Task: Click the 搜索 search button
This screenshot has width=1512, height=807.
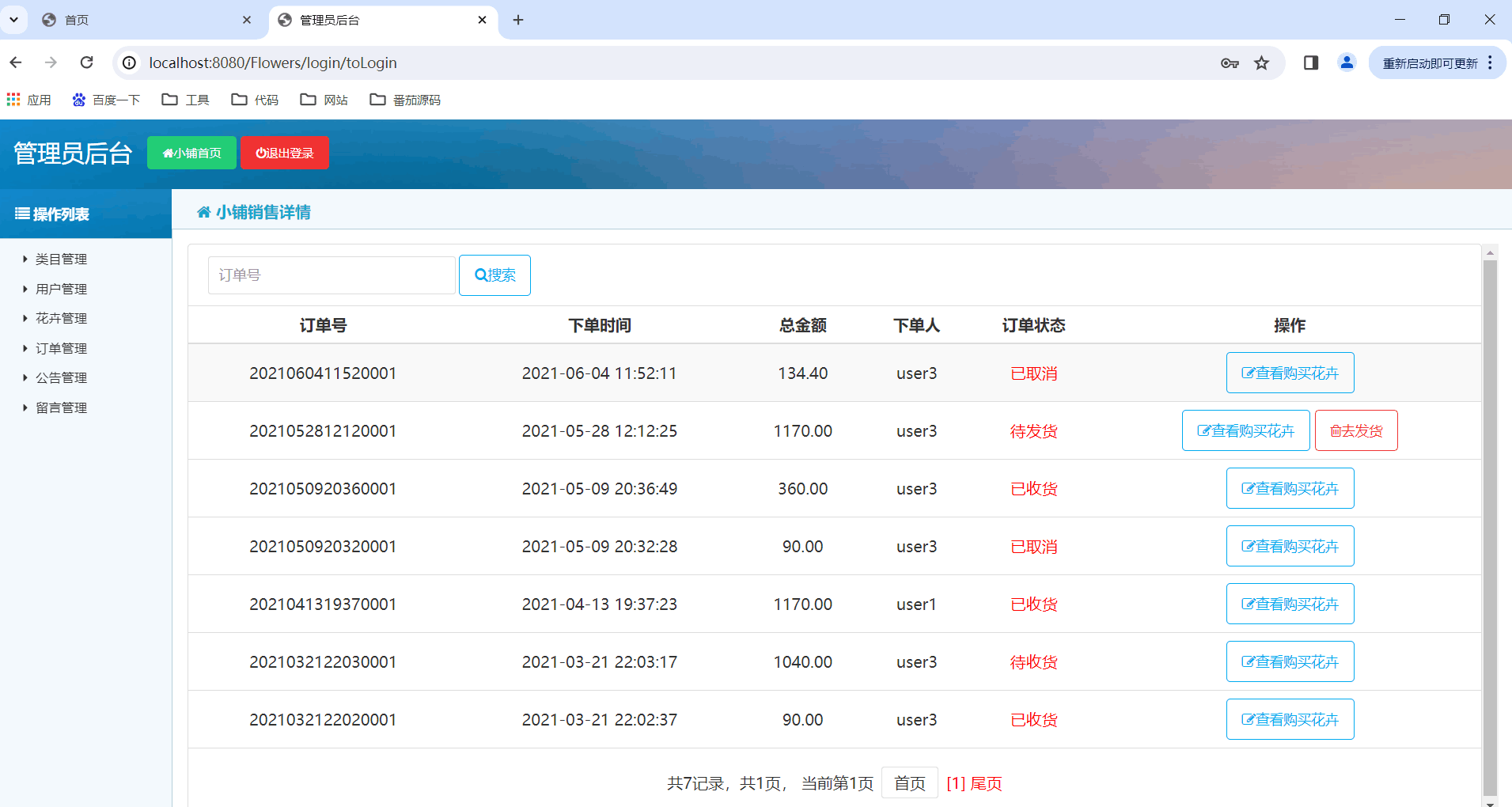Action: (495, 275)
